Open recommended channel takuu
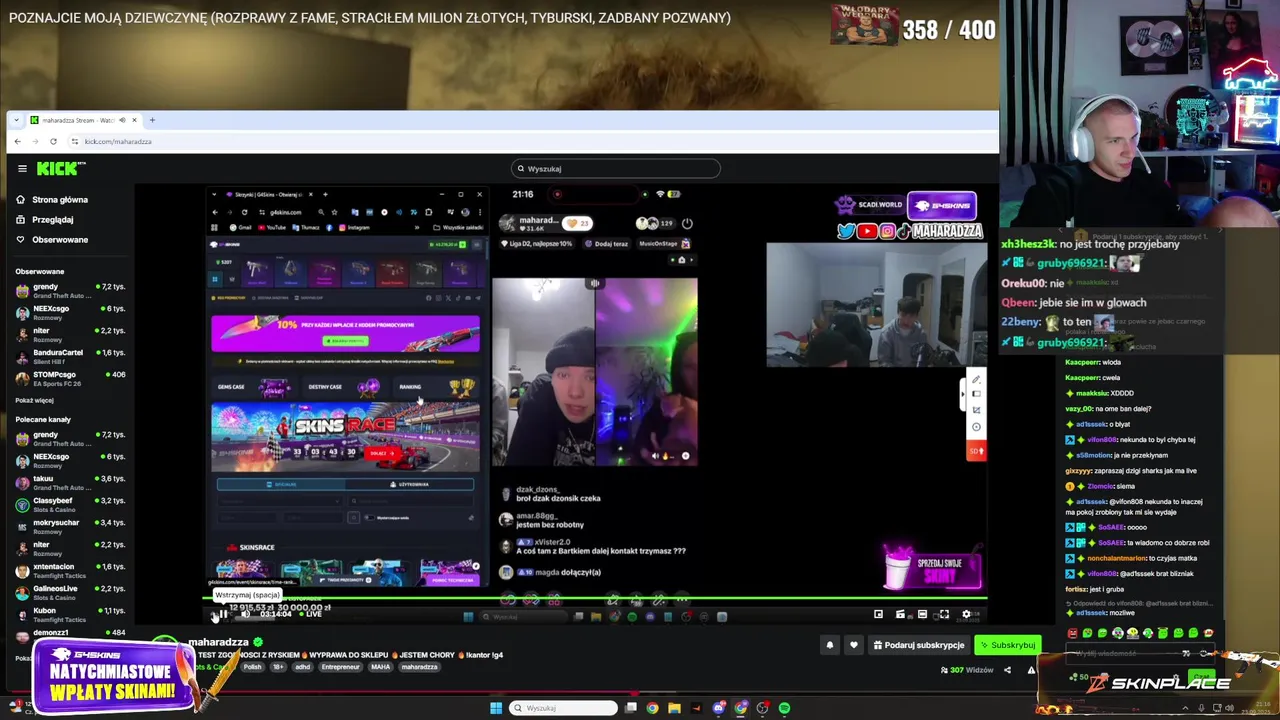 click(x=70, y=482)
